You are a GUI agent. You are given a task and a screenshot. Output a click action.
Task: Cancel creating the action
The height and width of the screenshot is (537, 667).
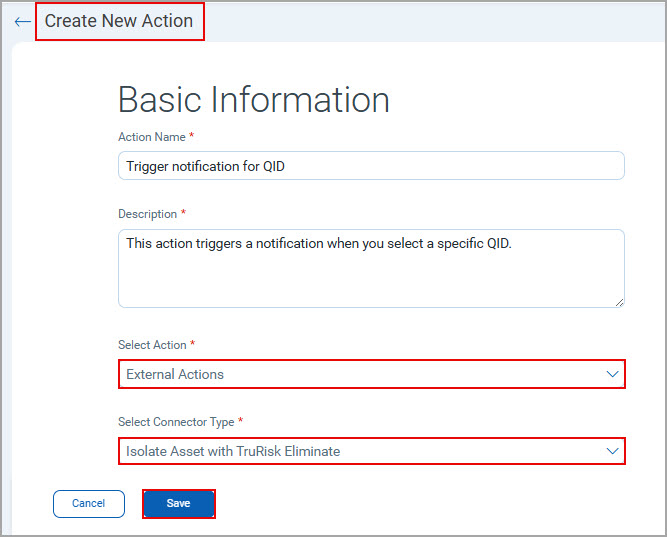click(x=88, y=504)
